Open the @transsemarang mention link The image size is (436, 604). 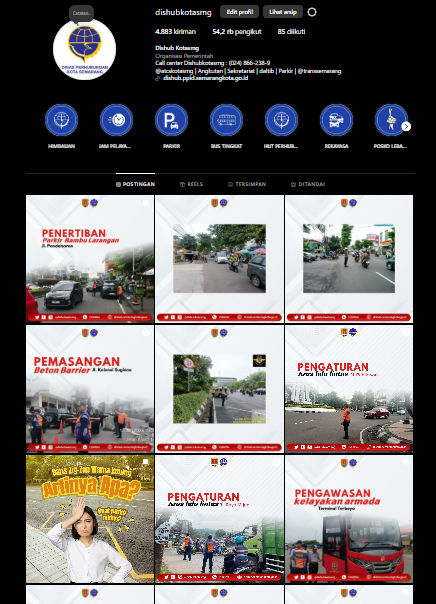tap(319, 71)
